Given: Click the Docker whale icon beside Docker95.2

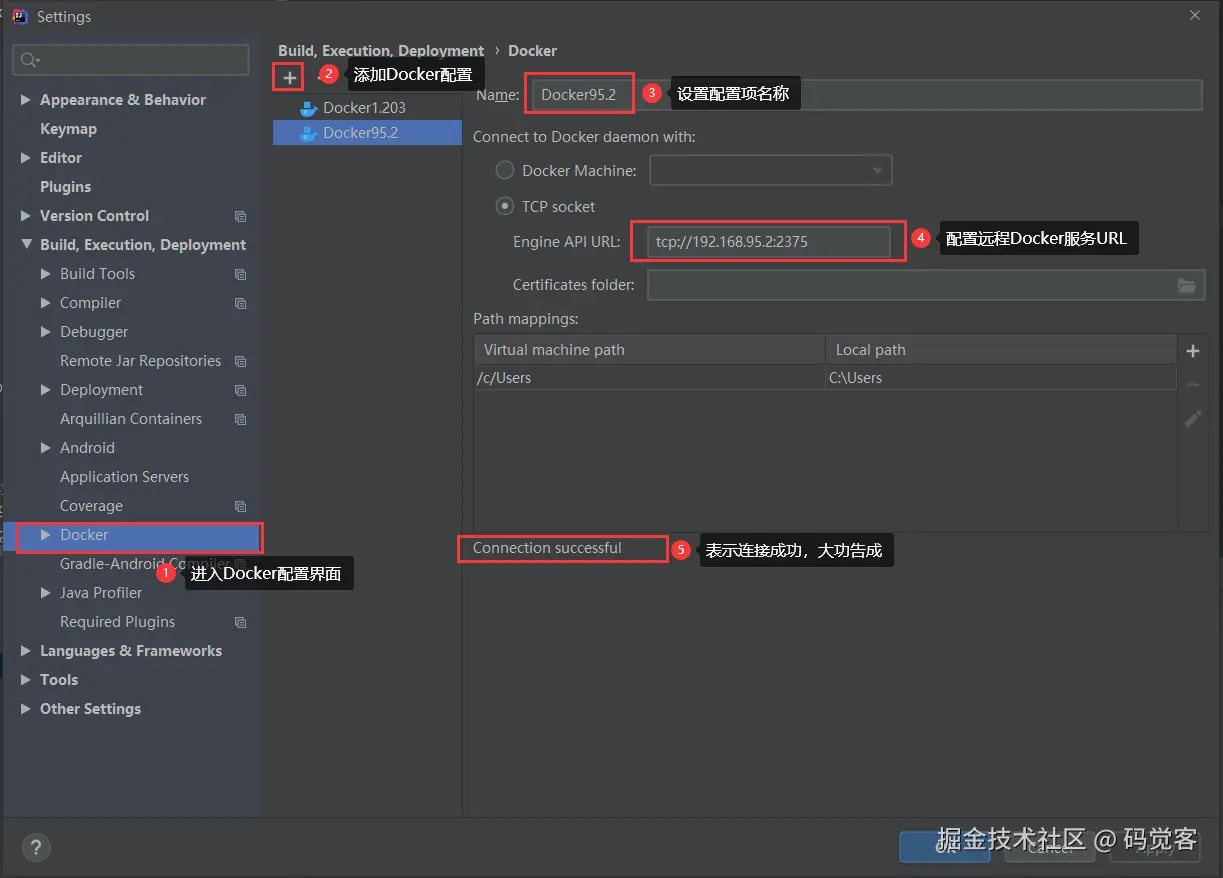Looking at the screenshot, I should click(x=309, y=133).
